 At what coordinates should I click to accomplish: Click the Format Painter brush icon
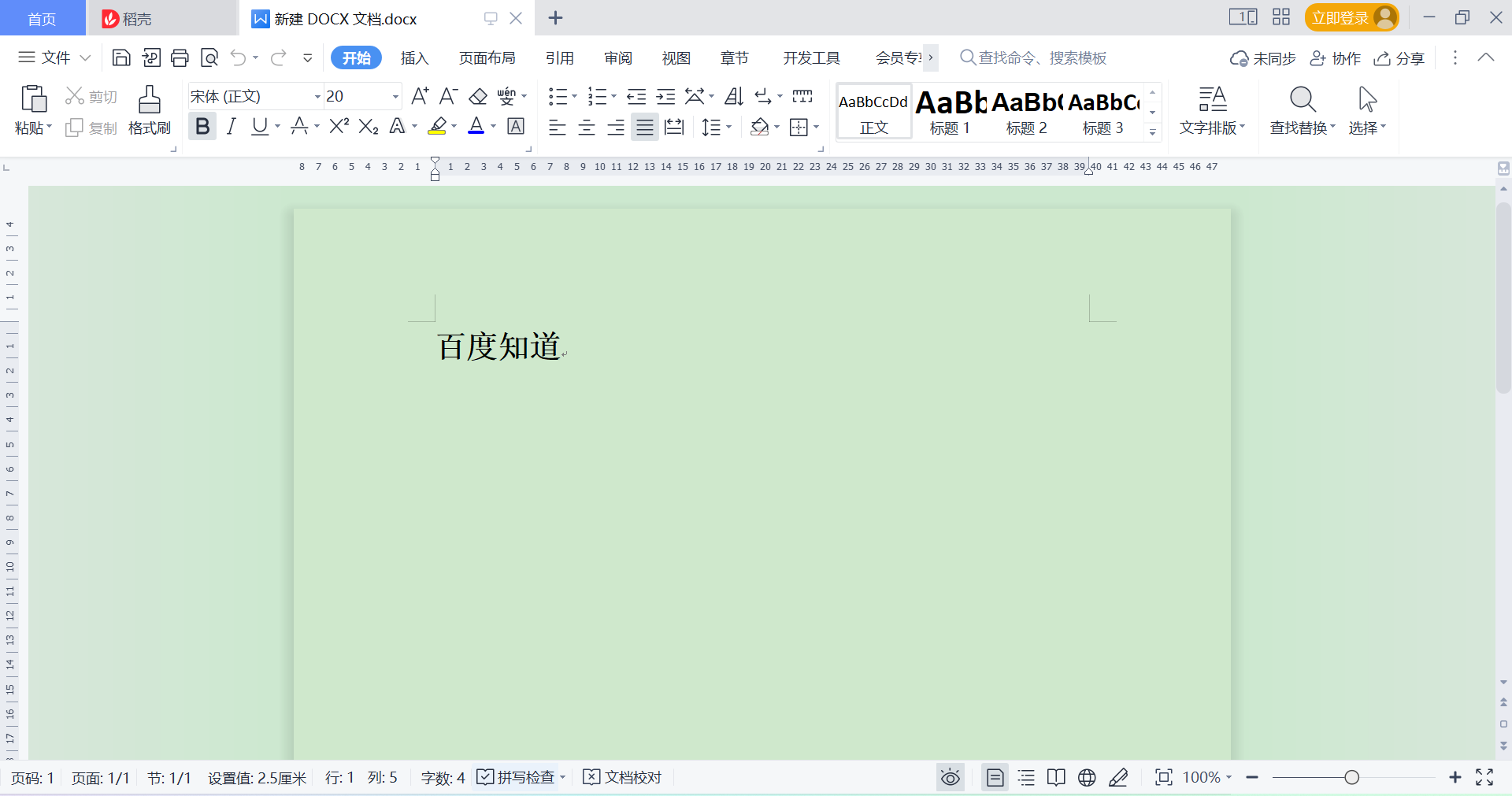click(149, 99)
